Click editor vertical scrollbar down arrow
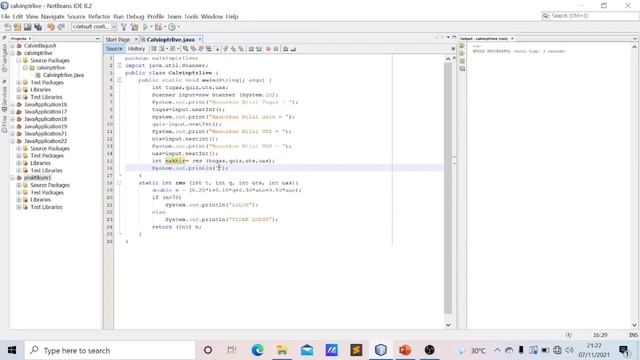The width and height of the screenshot is (640, 360). 448,325
